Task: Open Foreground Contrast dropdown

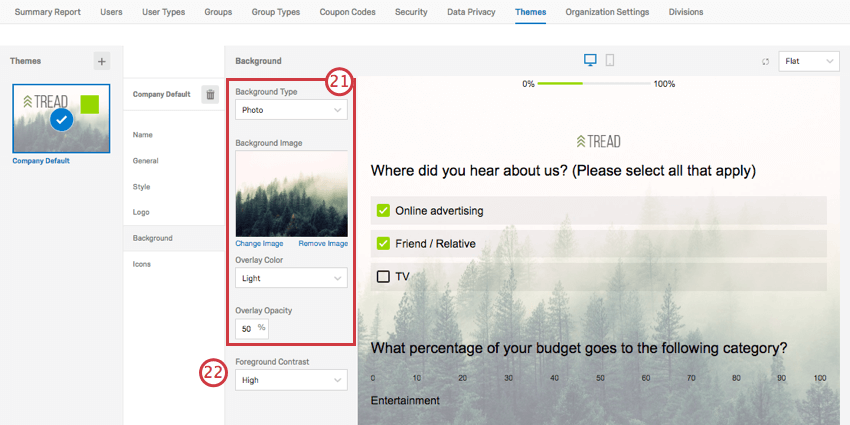Action: pos(291,380)
